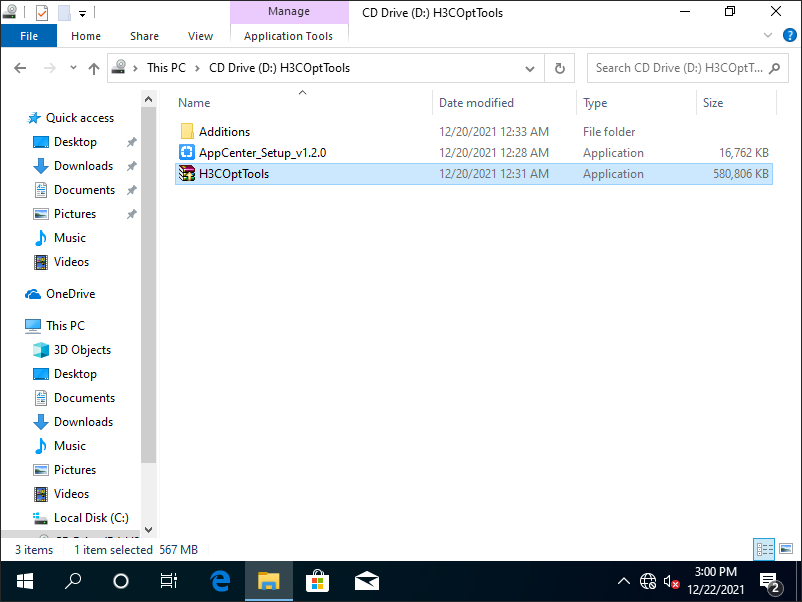This screenshot has height=602, width=802.
Task: Show hidden system tray icons
Action: point(623,581)
